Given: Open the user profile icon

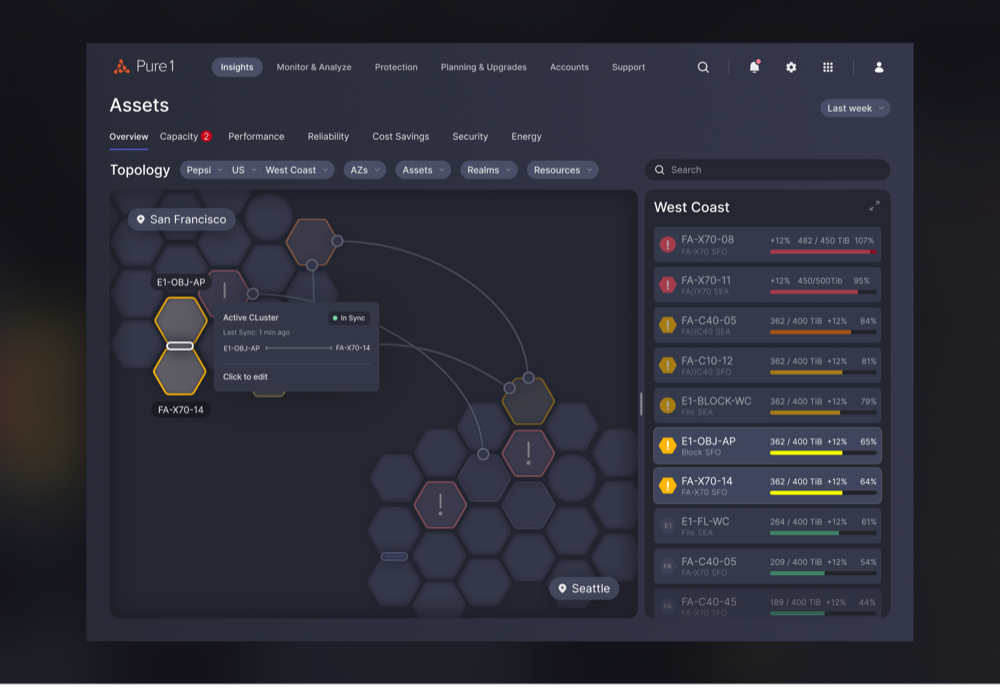Looking at the screenshot, I should click(x=879, y=67).
